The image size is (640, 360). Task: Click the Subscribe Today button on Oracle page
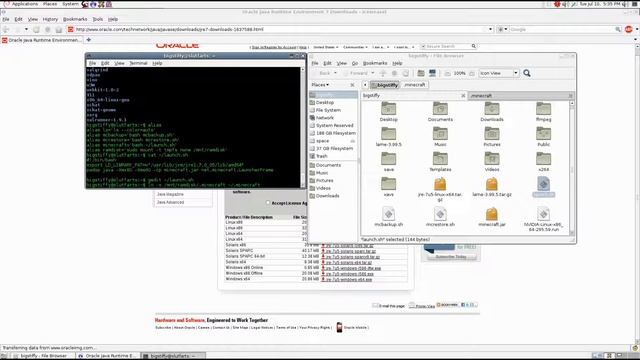tap(451, 257)
